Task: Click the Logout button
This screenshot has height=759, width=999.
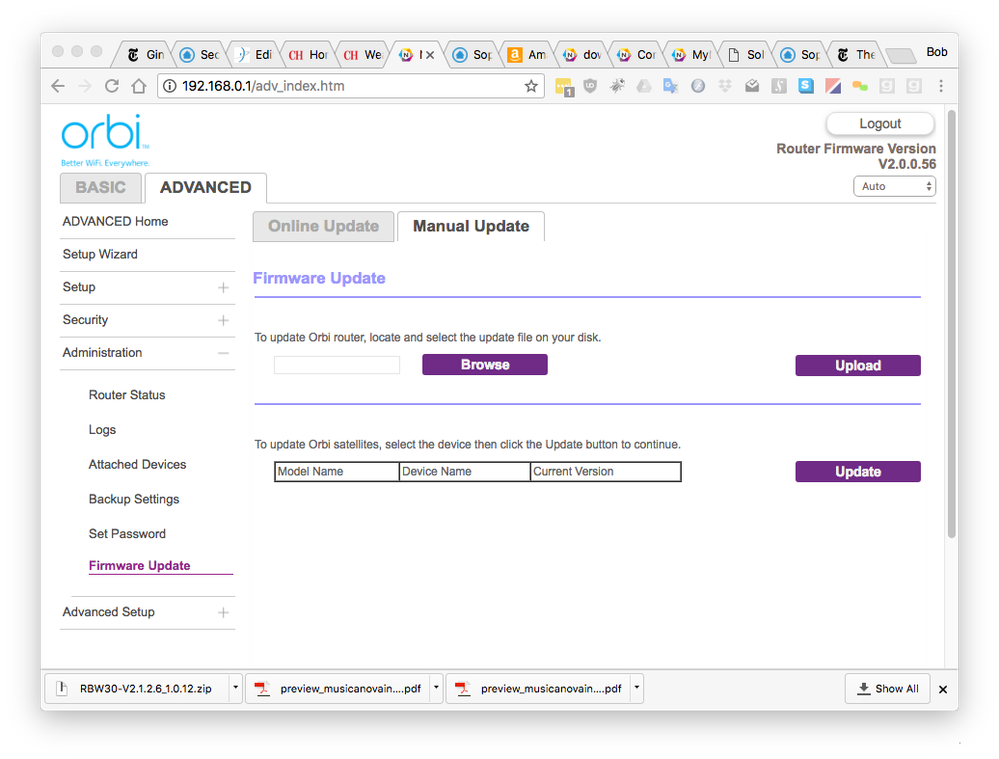Action: point(880,124)
